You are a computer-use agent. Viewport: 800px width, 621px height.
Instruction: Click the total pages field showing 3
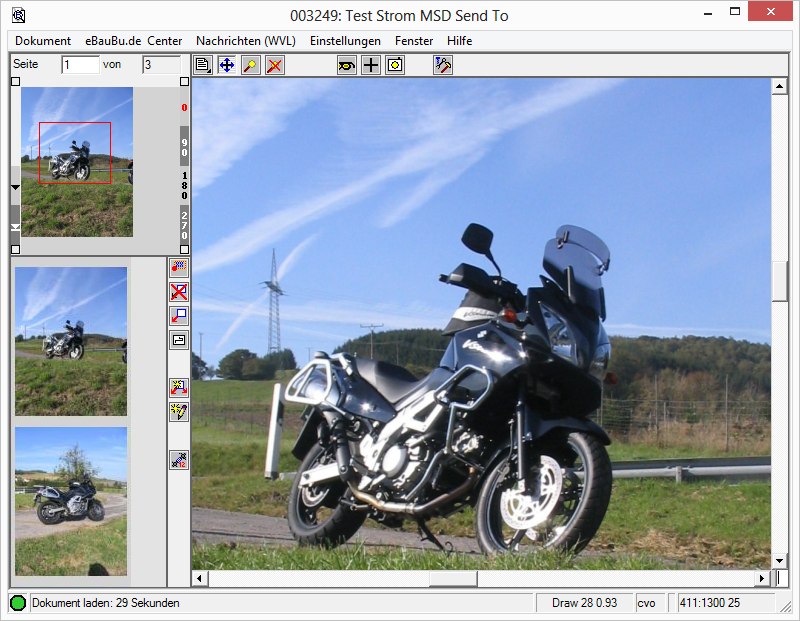[161, 65]
